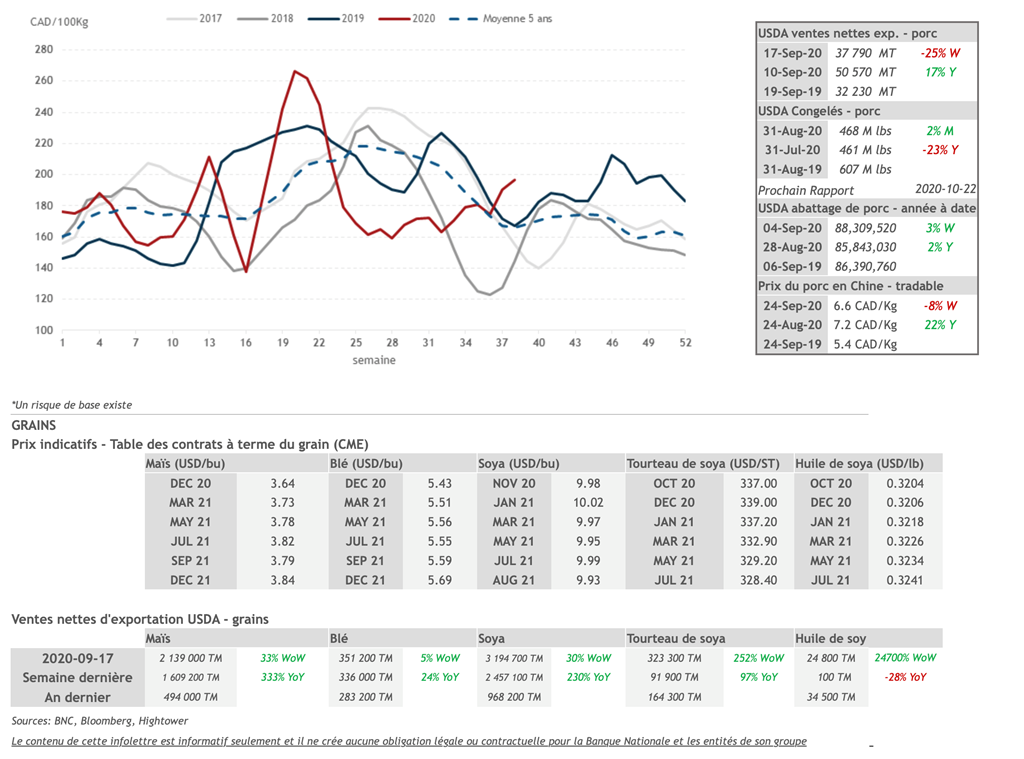Click the red 2020 legend line marker

pyautogui.click(x=393, y=18)
